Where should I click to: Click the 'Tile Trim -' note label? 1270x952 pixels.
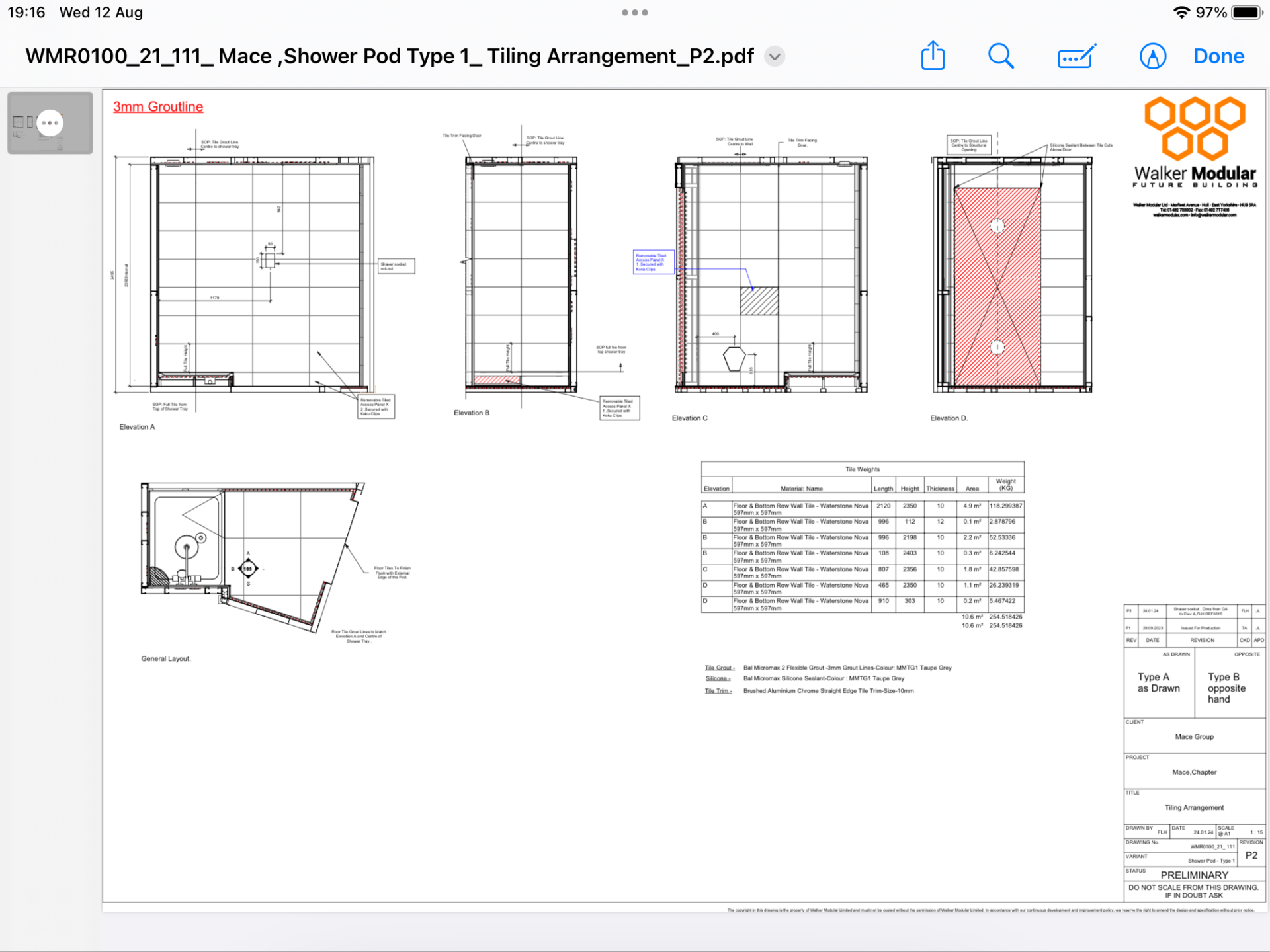tap(718, 691)
